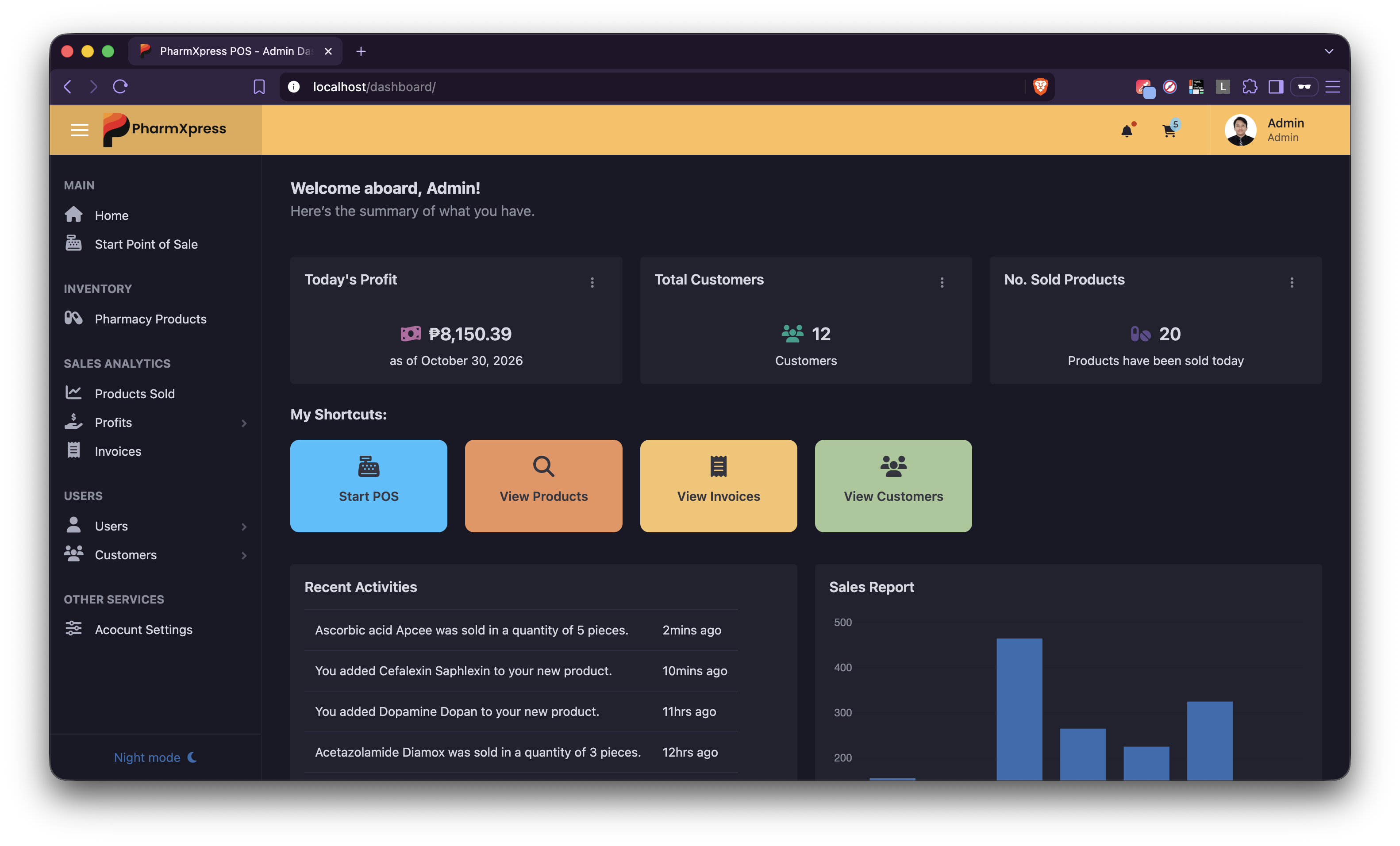Click the browser back button
The image size is (1400, 846).
[68, 86]
